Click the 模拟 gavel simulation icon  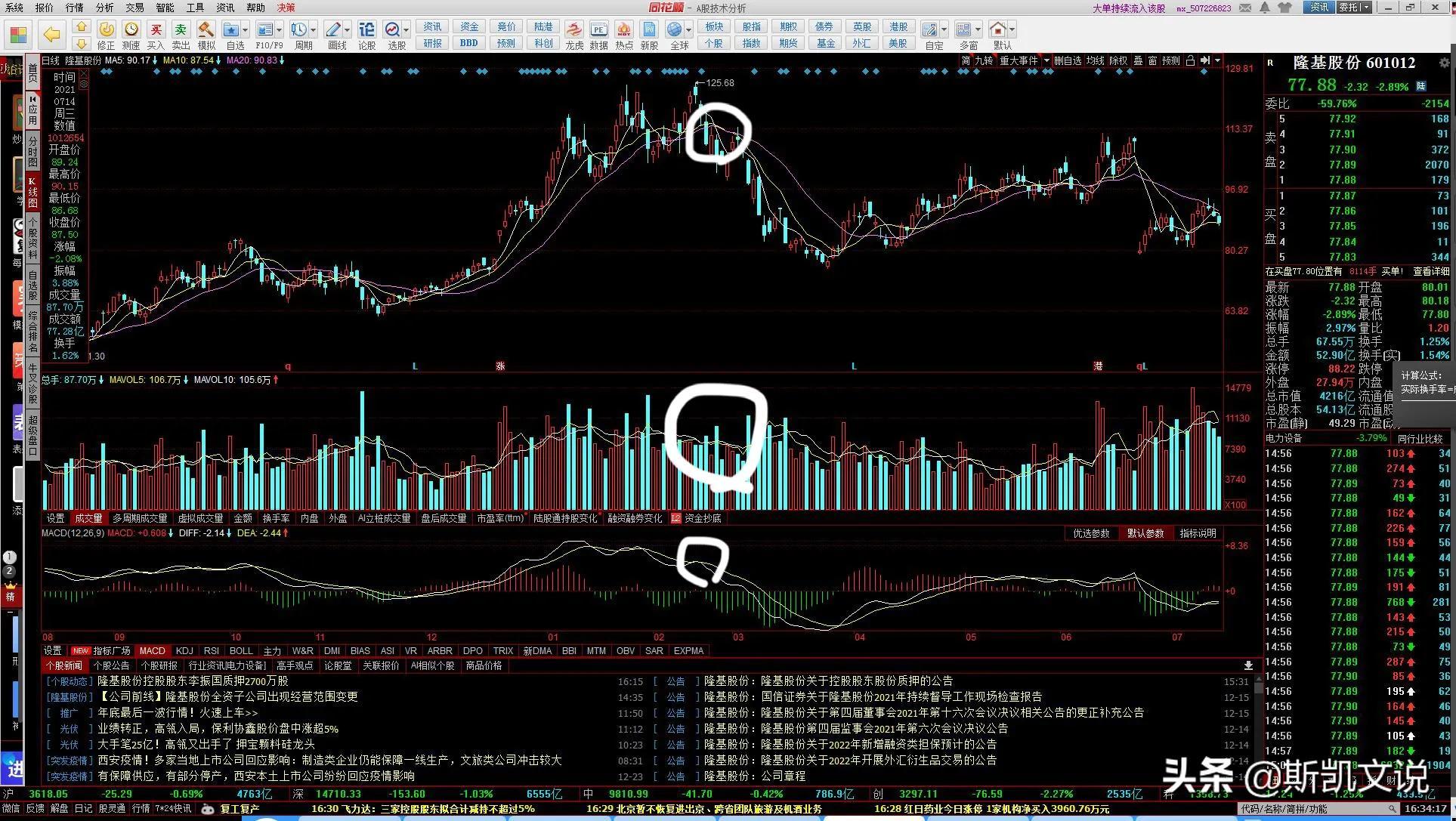(x=206, y=29)
